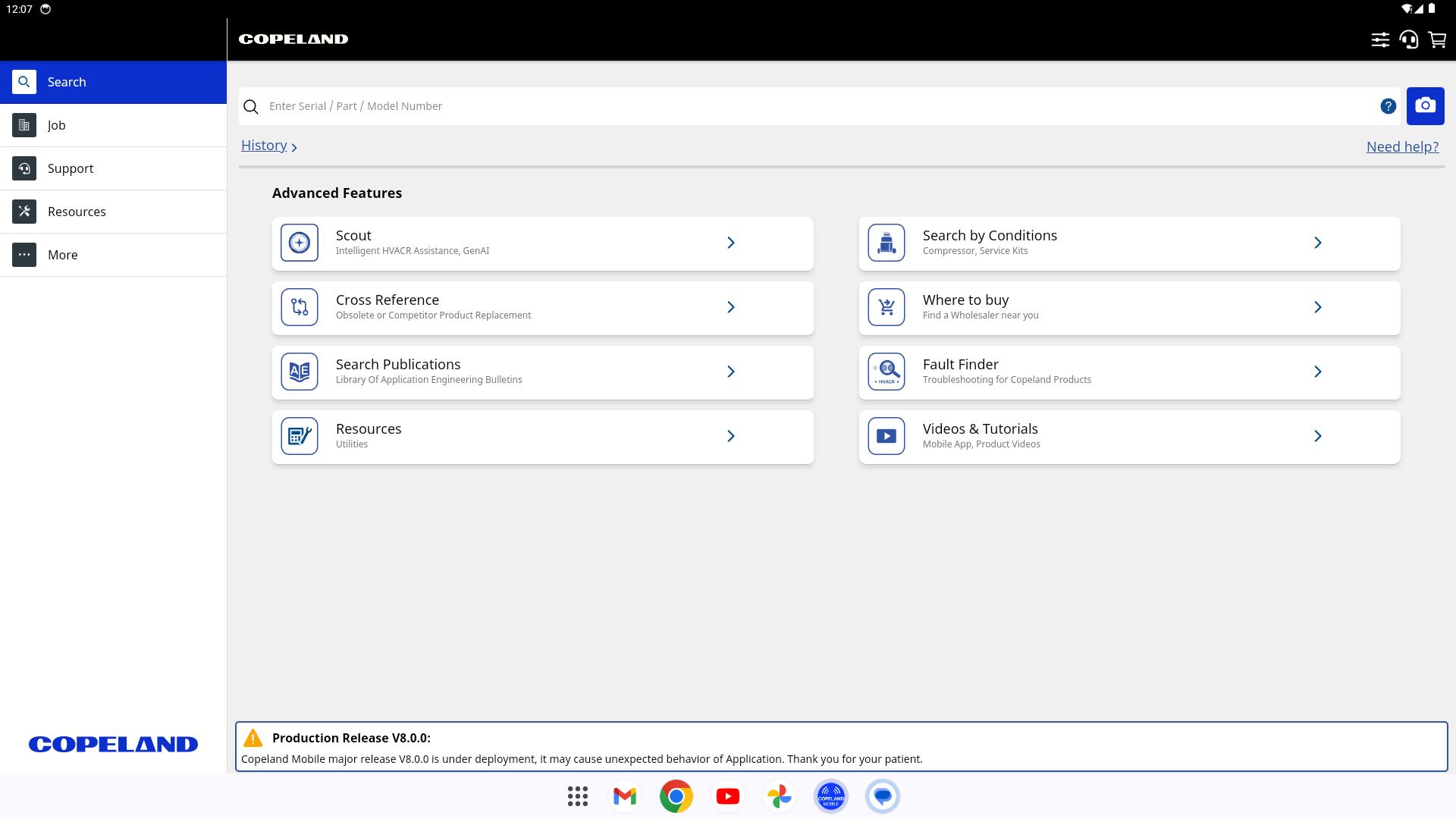Click 'Mobile App, Product Videos' subtitle
Screen dimensions: 1456x819
point(981,444)
